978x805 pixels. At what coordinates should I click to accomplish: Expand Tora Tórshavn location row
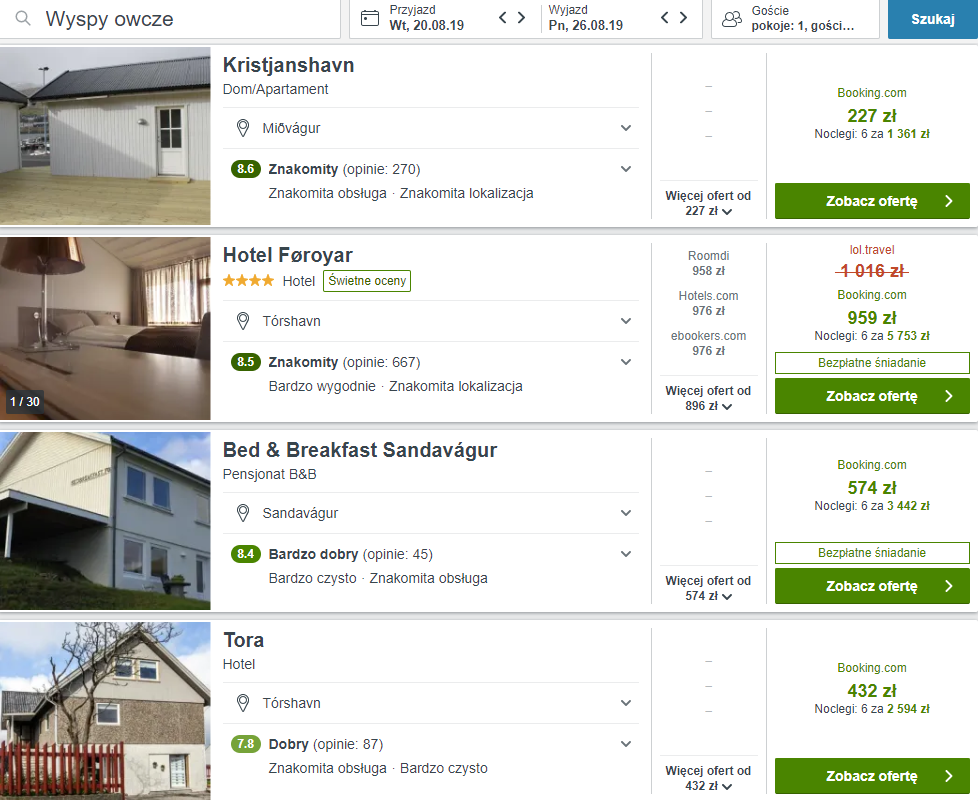[626, 703]
